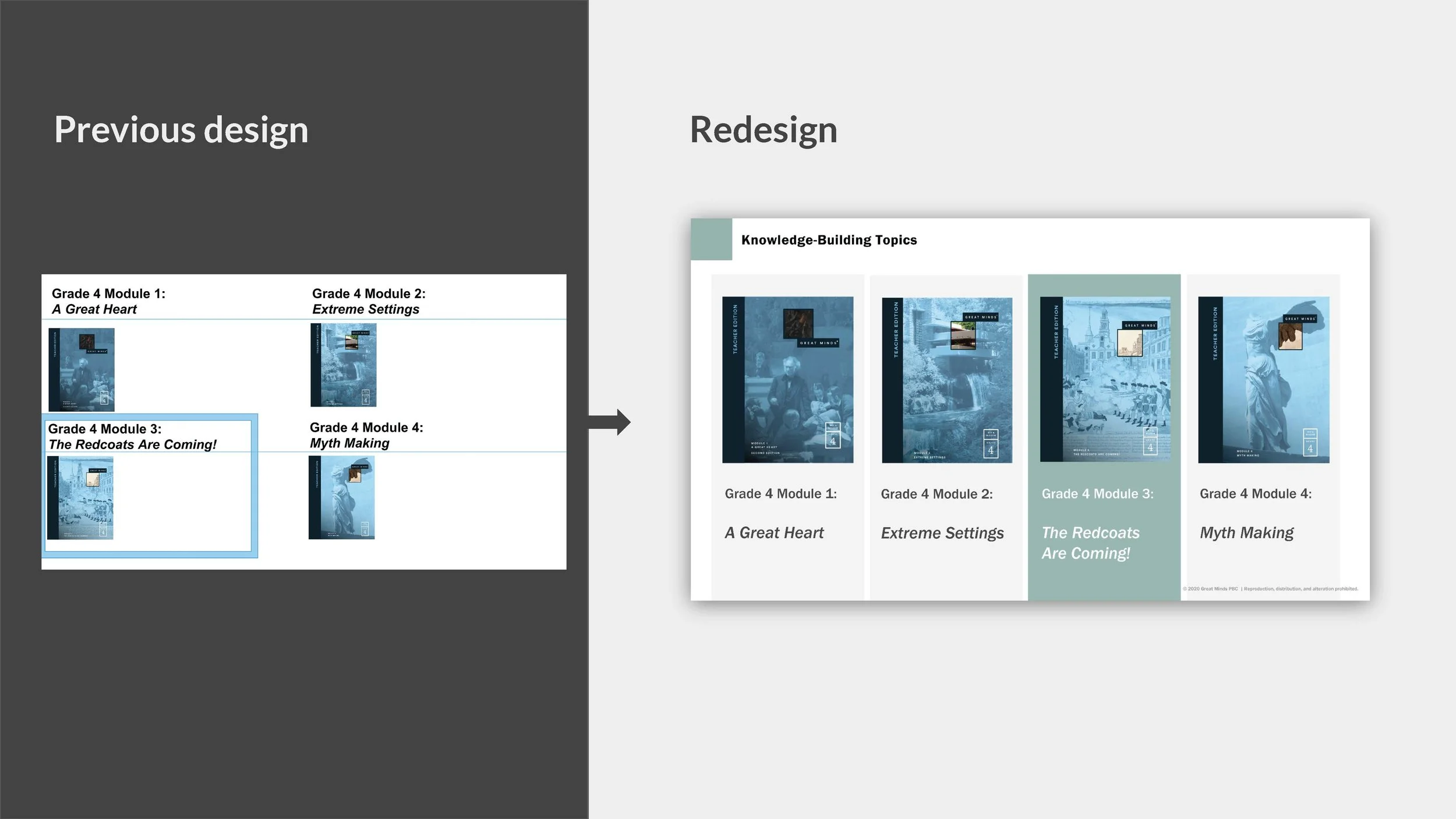Select the large A Great Heart cover in redesign
The image size is (1456, 819).
coord(788,380)
